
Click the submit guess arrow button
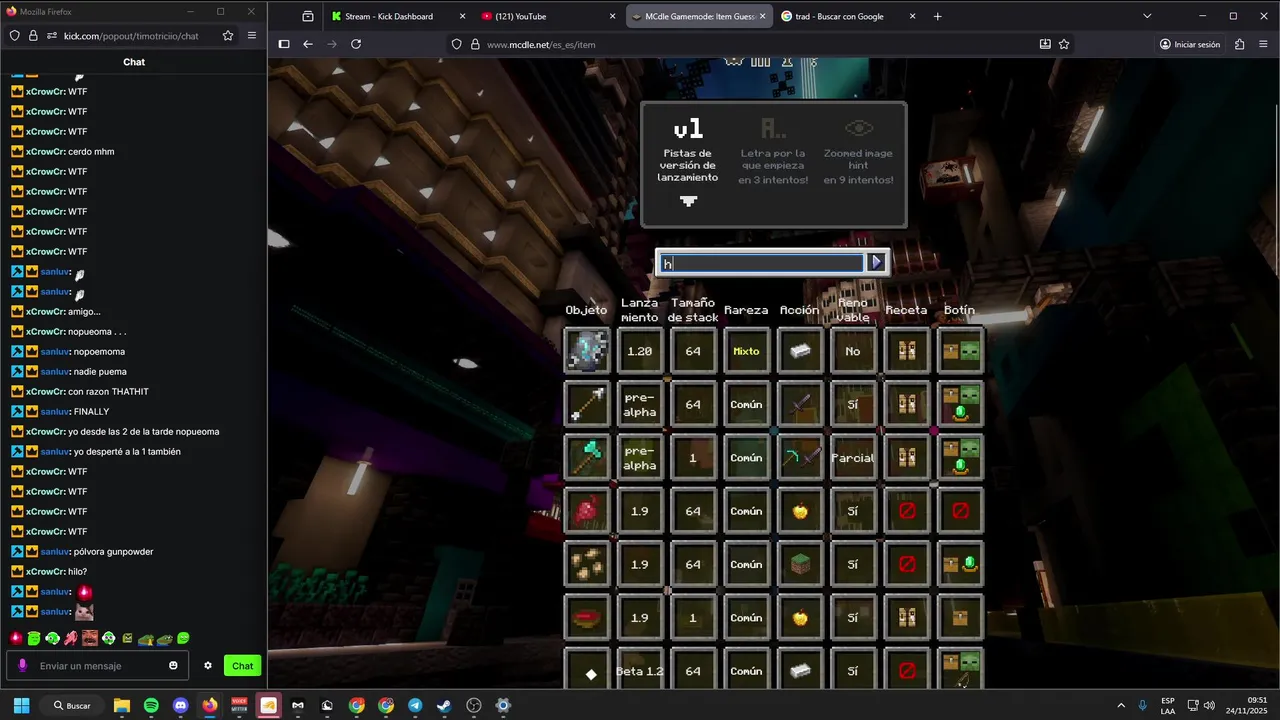coord(877,262)
